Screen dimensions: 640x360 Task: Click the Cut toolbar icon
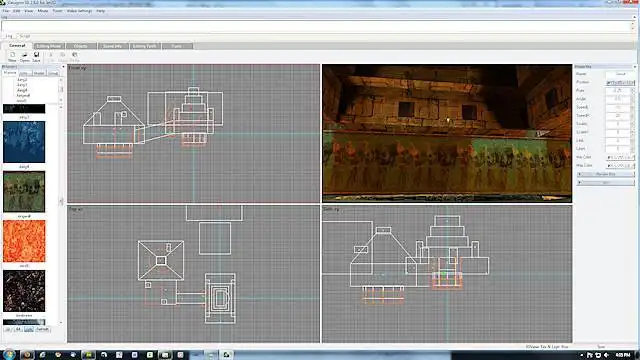click(51, 57)
